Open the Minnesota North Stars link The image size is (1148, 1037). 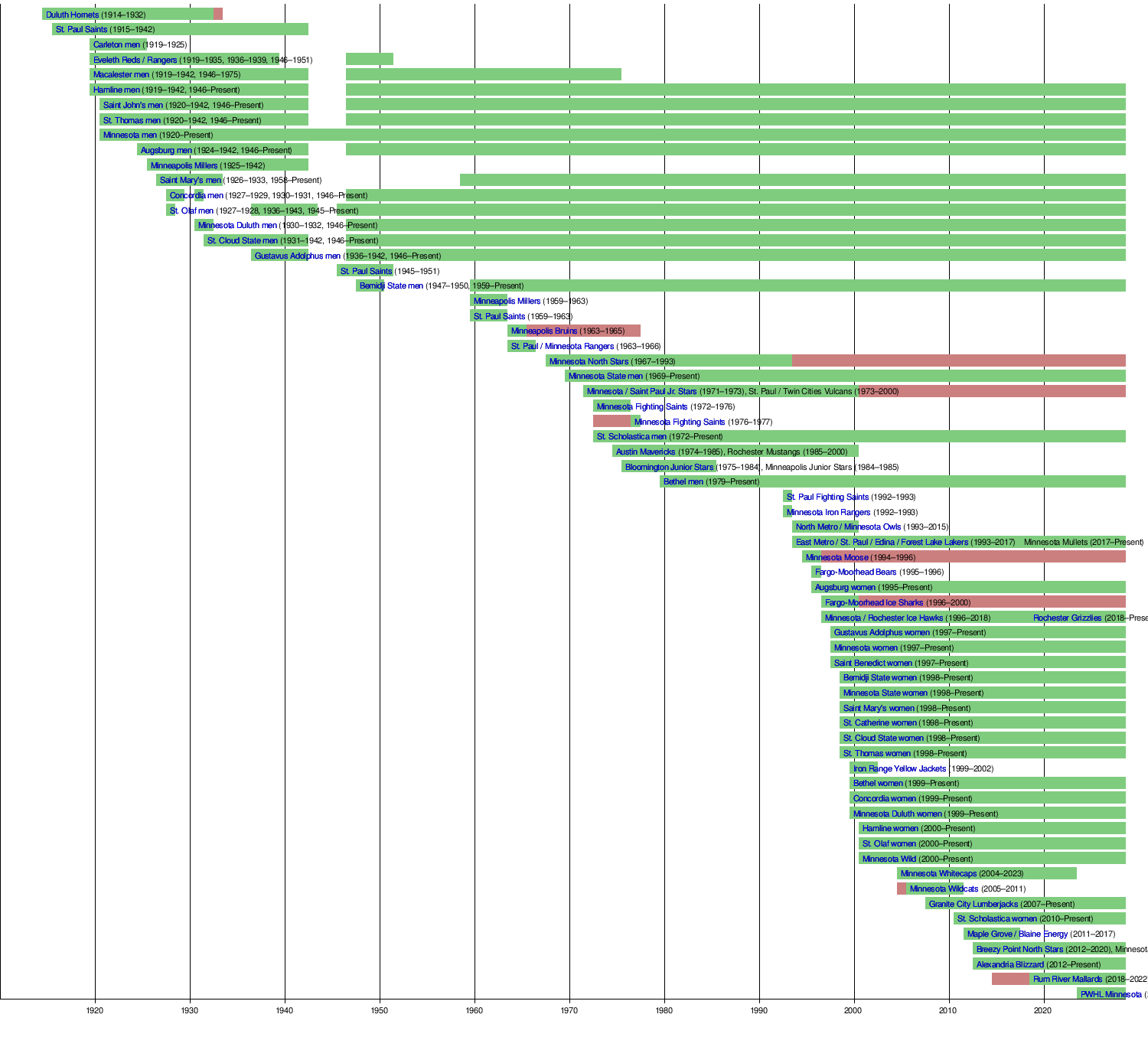[x=589, y=361]
